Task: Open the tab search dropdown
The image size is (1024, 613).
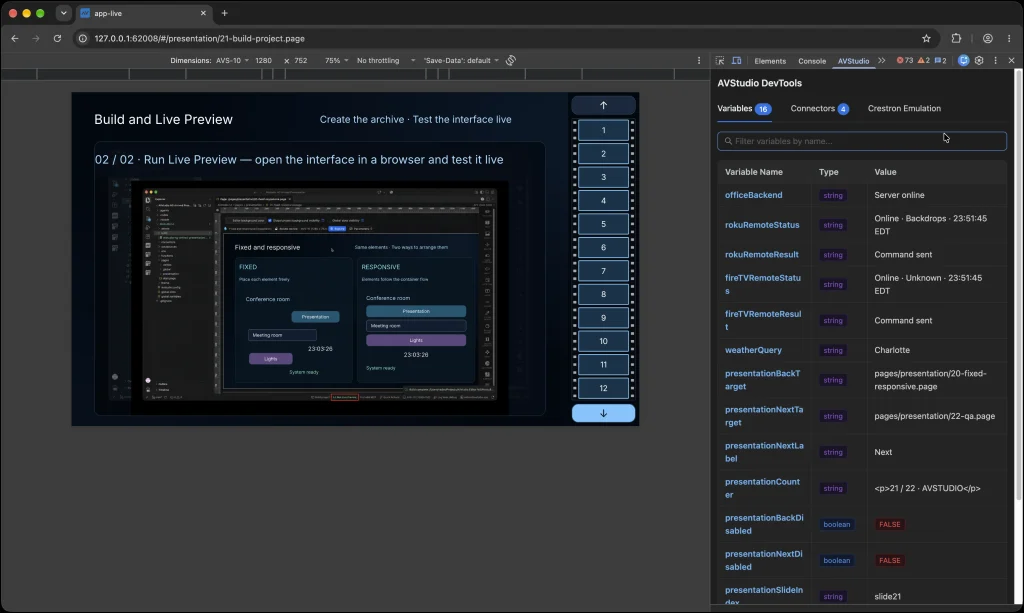Action: 63,13
